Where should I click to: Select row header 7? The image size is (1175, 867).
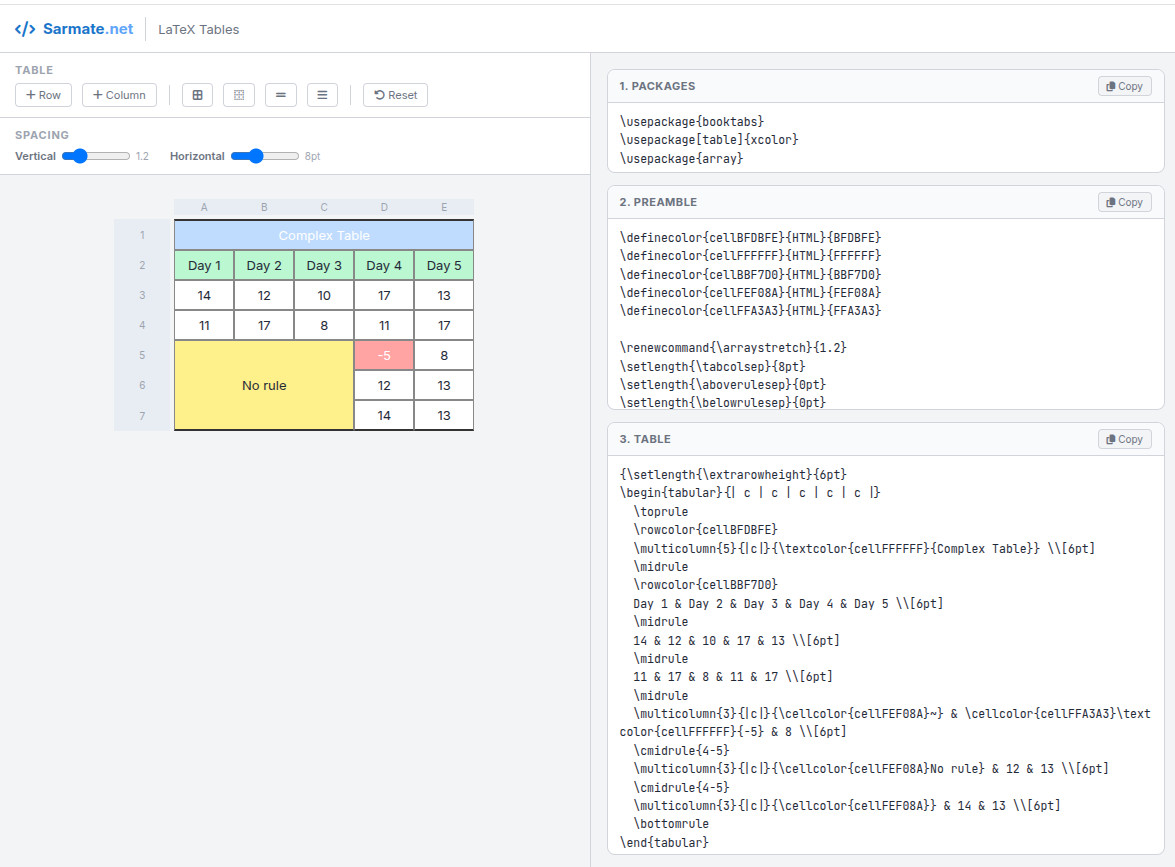pos(142,416)
